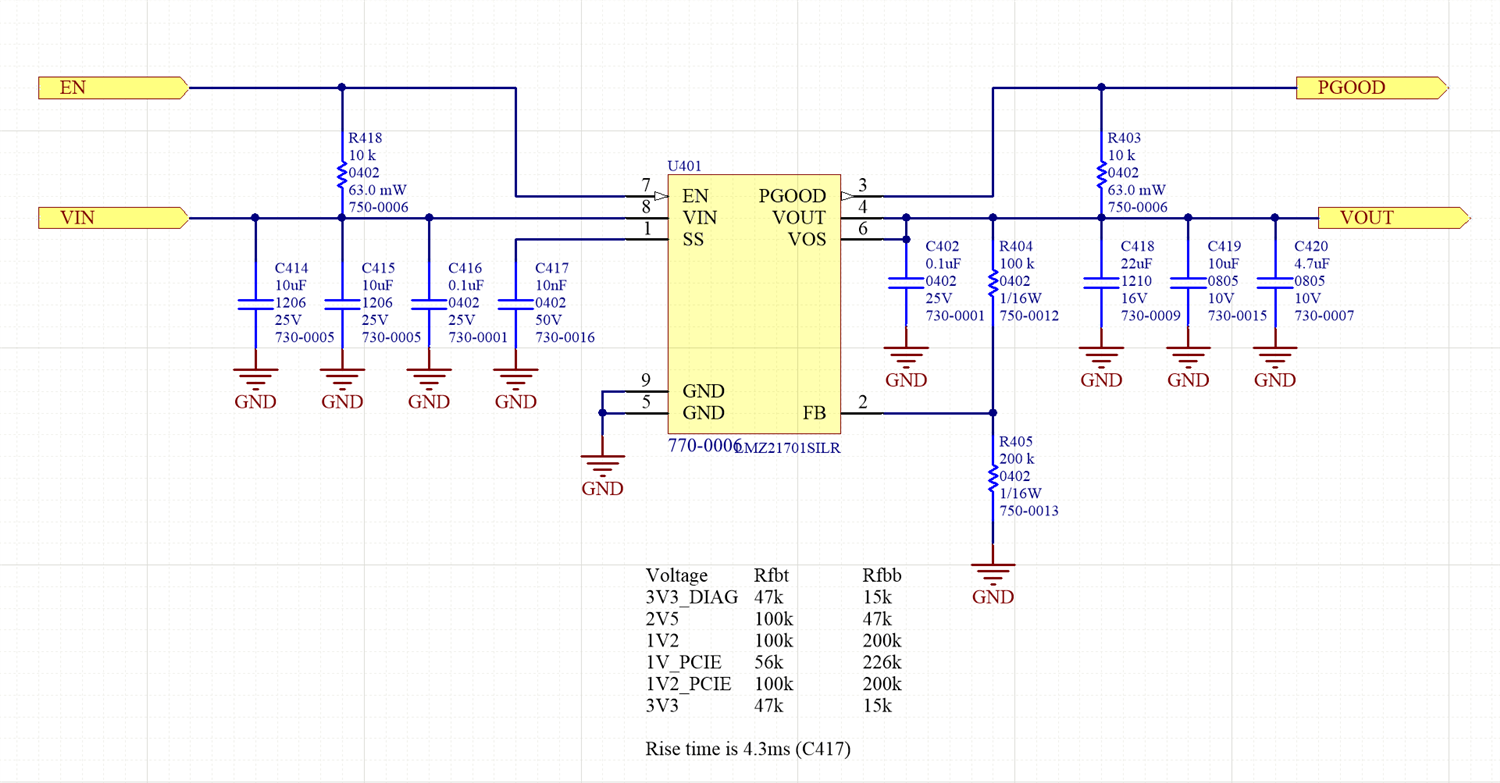Click the GND symbol under C402

click(906, 368)
